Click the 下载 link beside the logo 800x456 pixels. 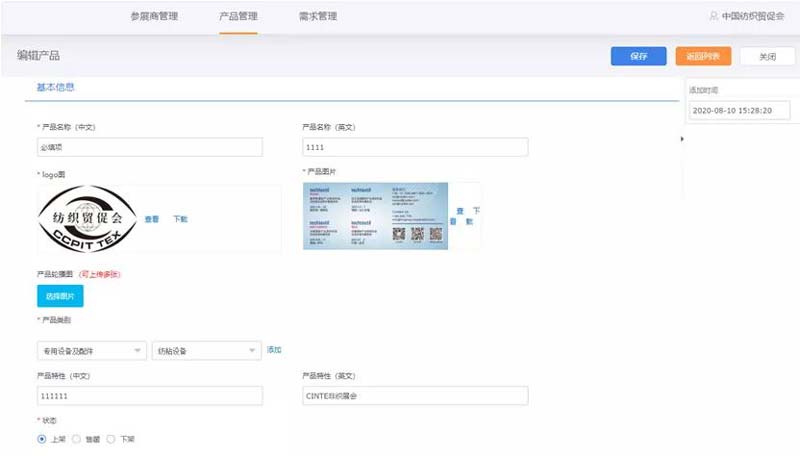[x=180, y=219]
